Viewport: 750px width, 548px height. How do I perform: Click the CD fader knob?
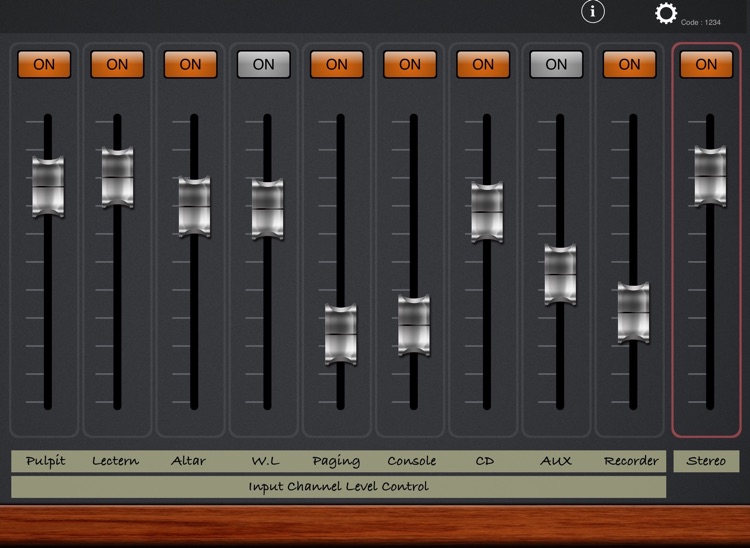point(487,212)
